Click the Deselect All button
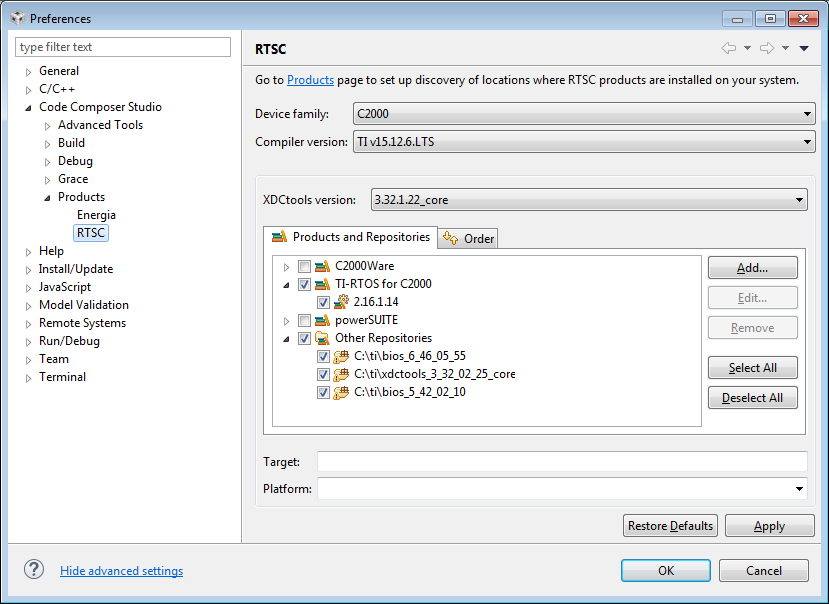The image size is (829, 604). point(752,397)
